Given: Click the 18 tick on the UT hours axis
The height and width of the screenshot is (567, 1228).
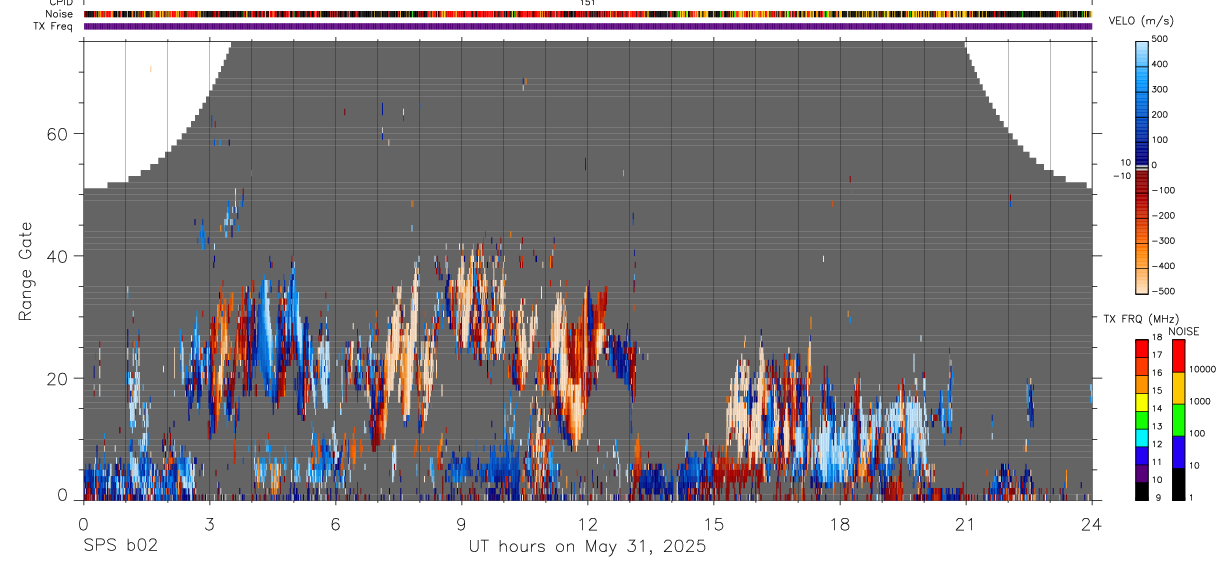Looking at the screenshot, I should point(840,523).
